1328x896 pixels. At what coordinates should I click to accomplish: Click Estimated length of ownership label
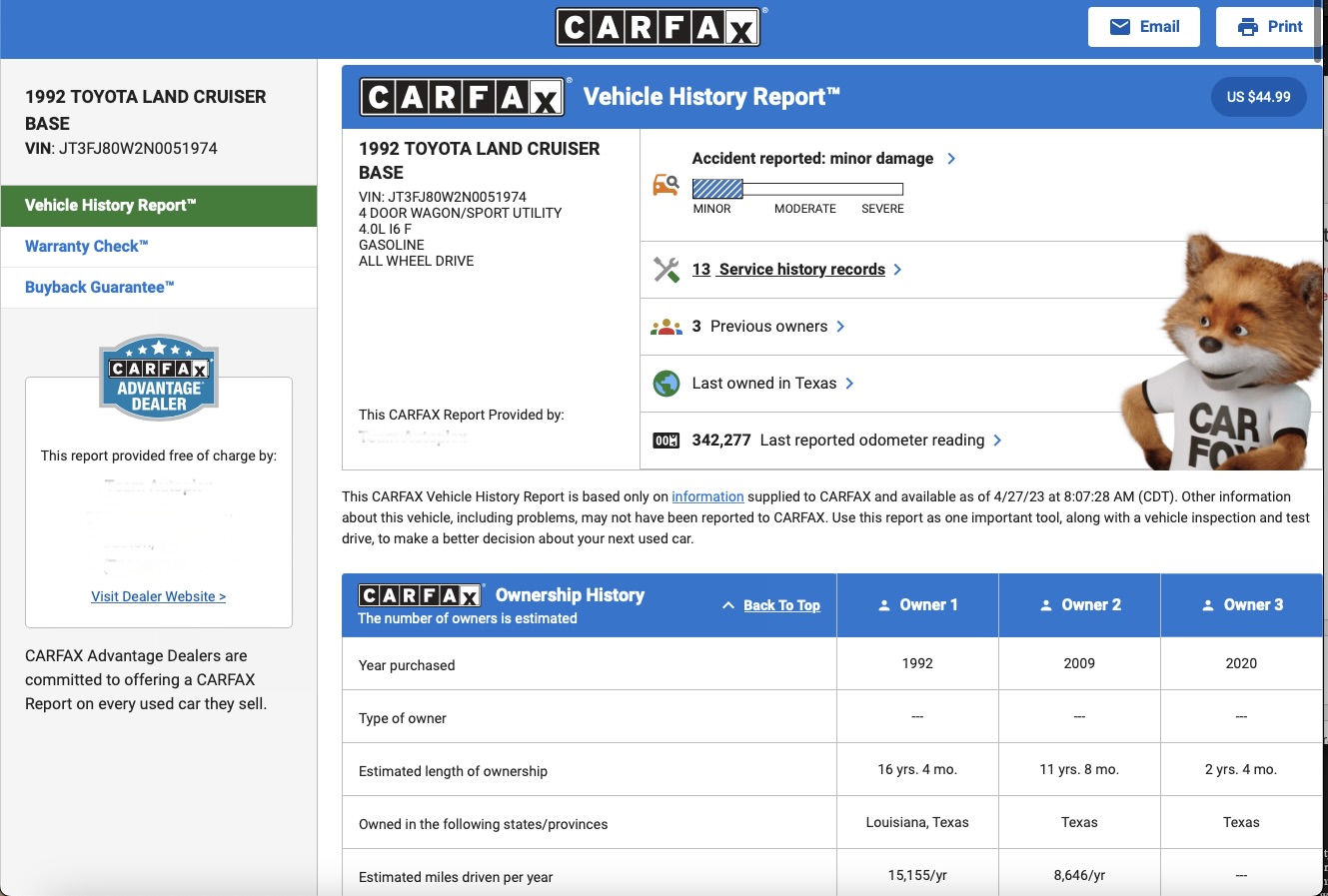pyautogui.click(x=453, y=771)
